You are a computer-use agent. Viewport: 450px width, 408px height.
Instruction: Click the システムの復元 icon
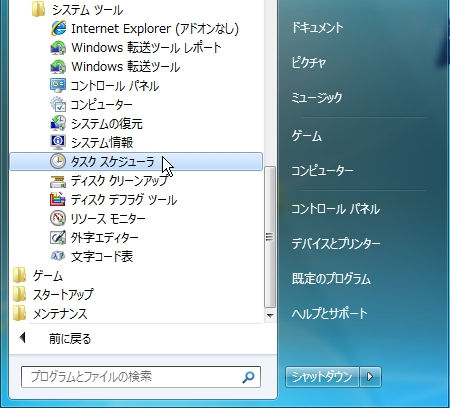[58, 124]
